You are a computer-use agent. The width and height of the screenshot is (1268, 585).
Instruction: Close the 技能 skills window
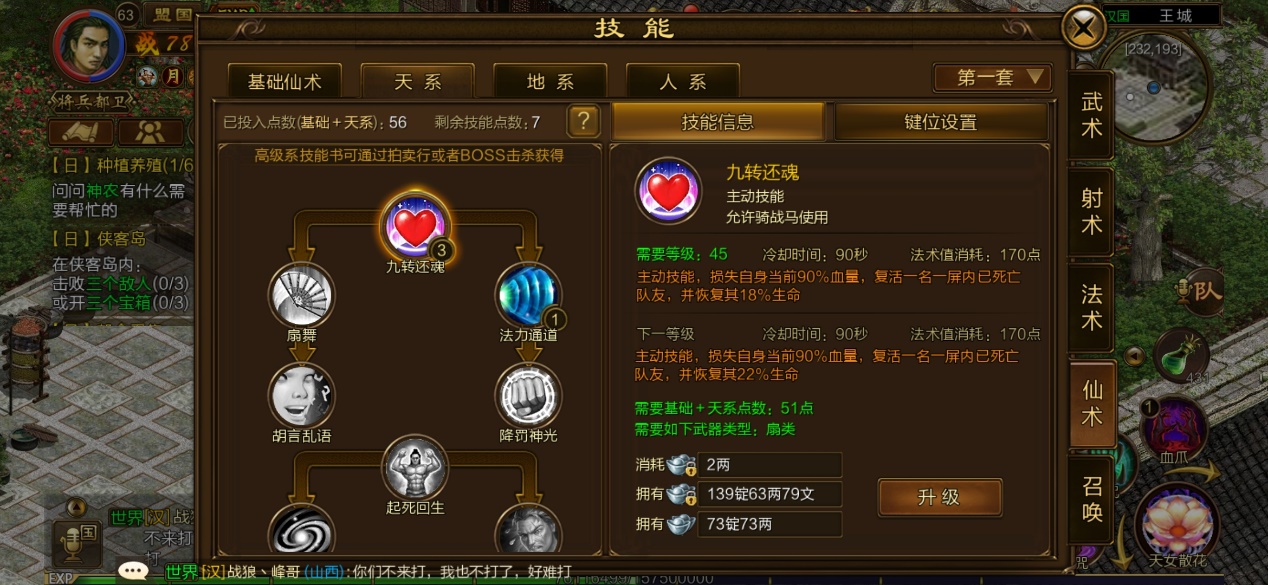pos(1083,27)
